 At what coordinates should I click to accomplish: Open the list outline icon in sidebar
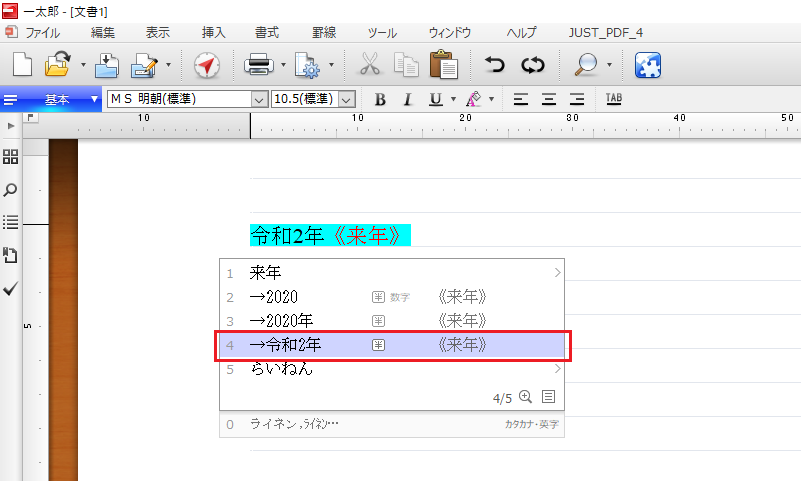click(10, 222)
